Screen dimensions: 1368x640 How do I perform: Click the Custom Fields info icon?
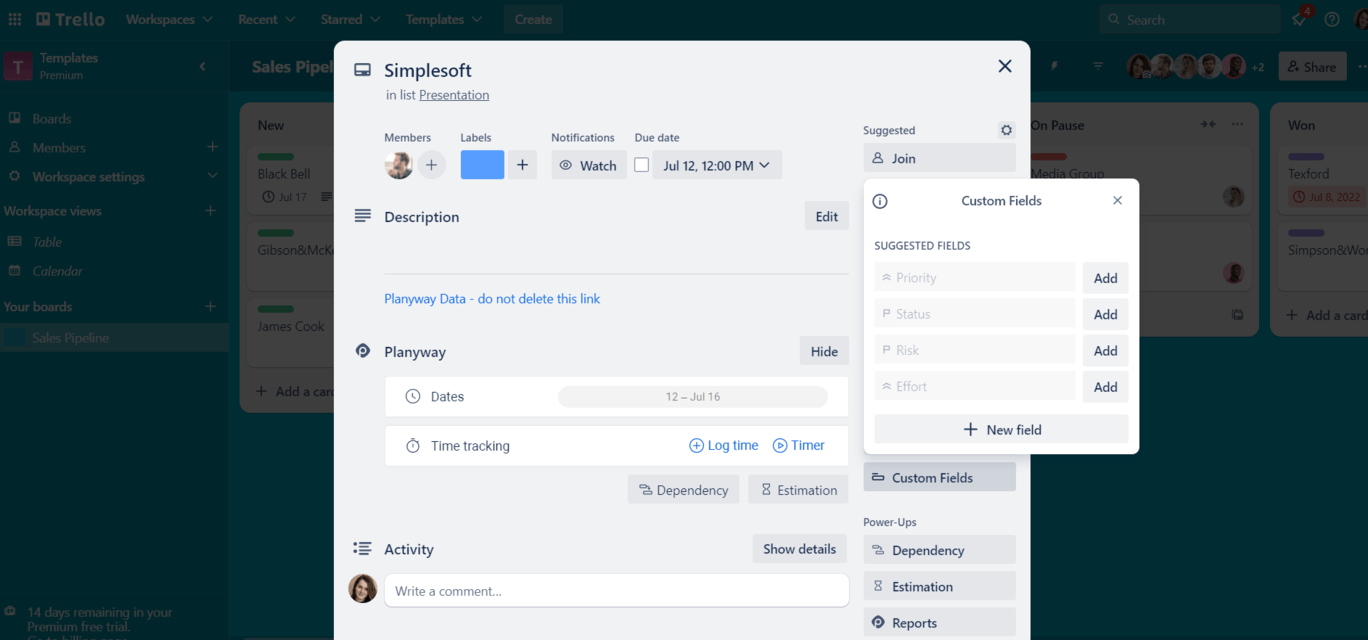(880, 201)
